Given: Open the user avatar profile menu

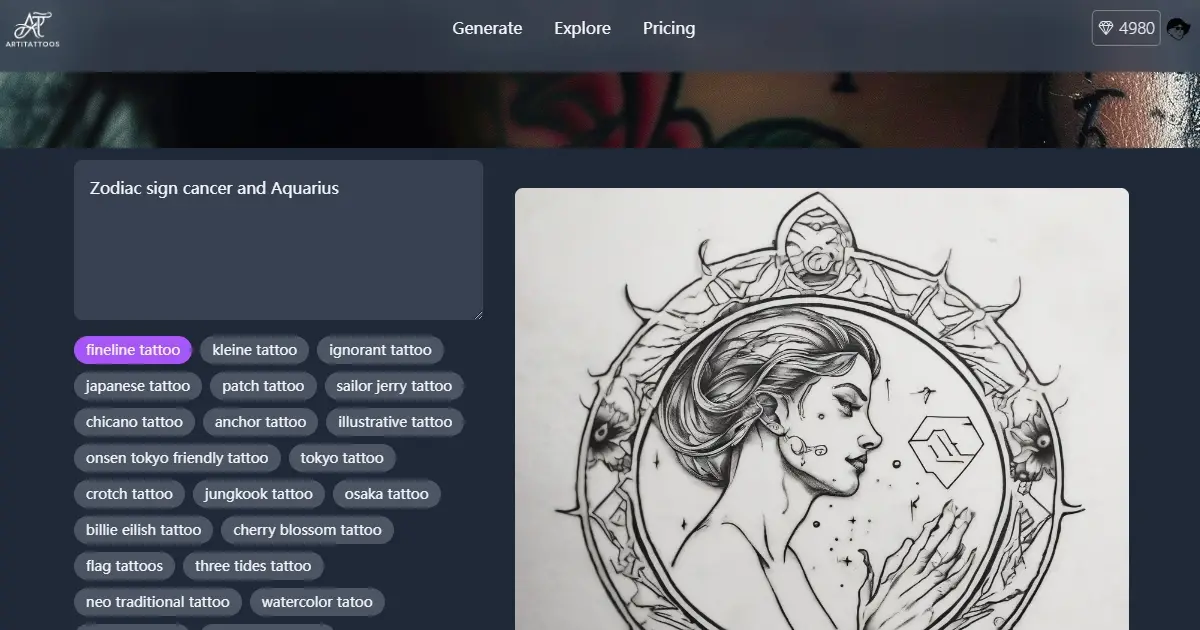Looking at the screenshot, I should pyautogui.click(x=1179, y=28).
